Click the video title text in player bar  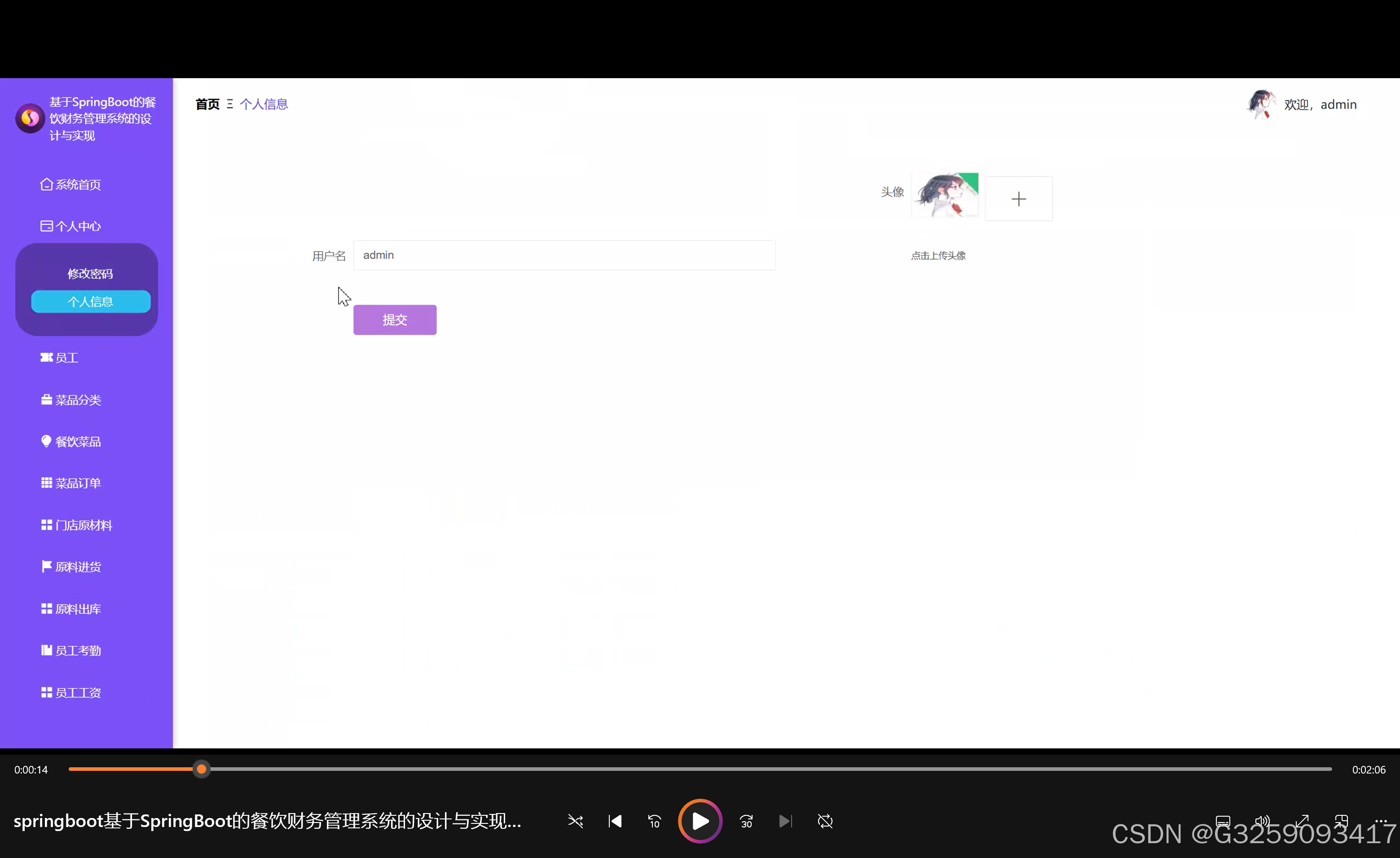click(x=267, y=821)
